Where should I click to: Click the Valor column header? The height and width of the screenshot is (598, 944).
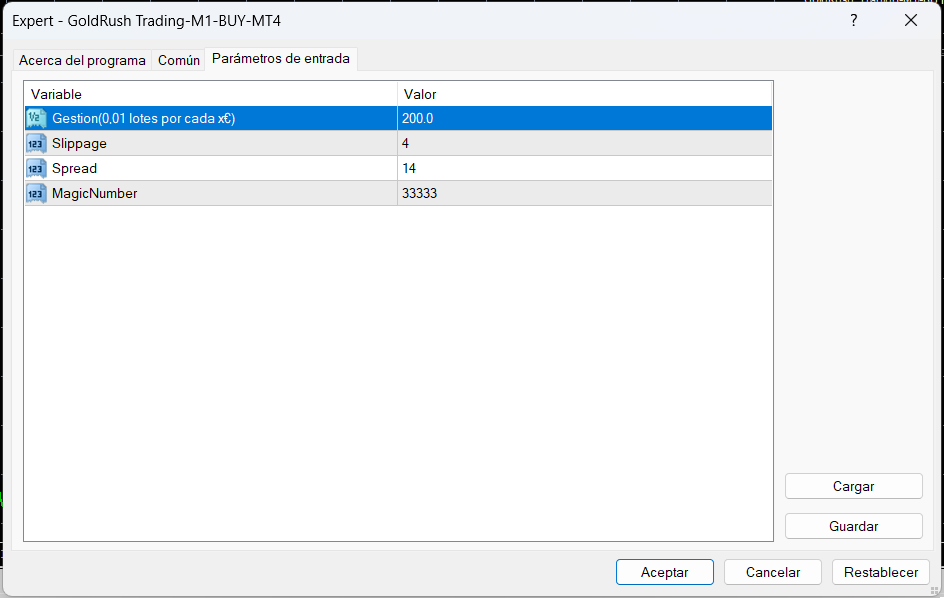coord(584,94)
